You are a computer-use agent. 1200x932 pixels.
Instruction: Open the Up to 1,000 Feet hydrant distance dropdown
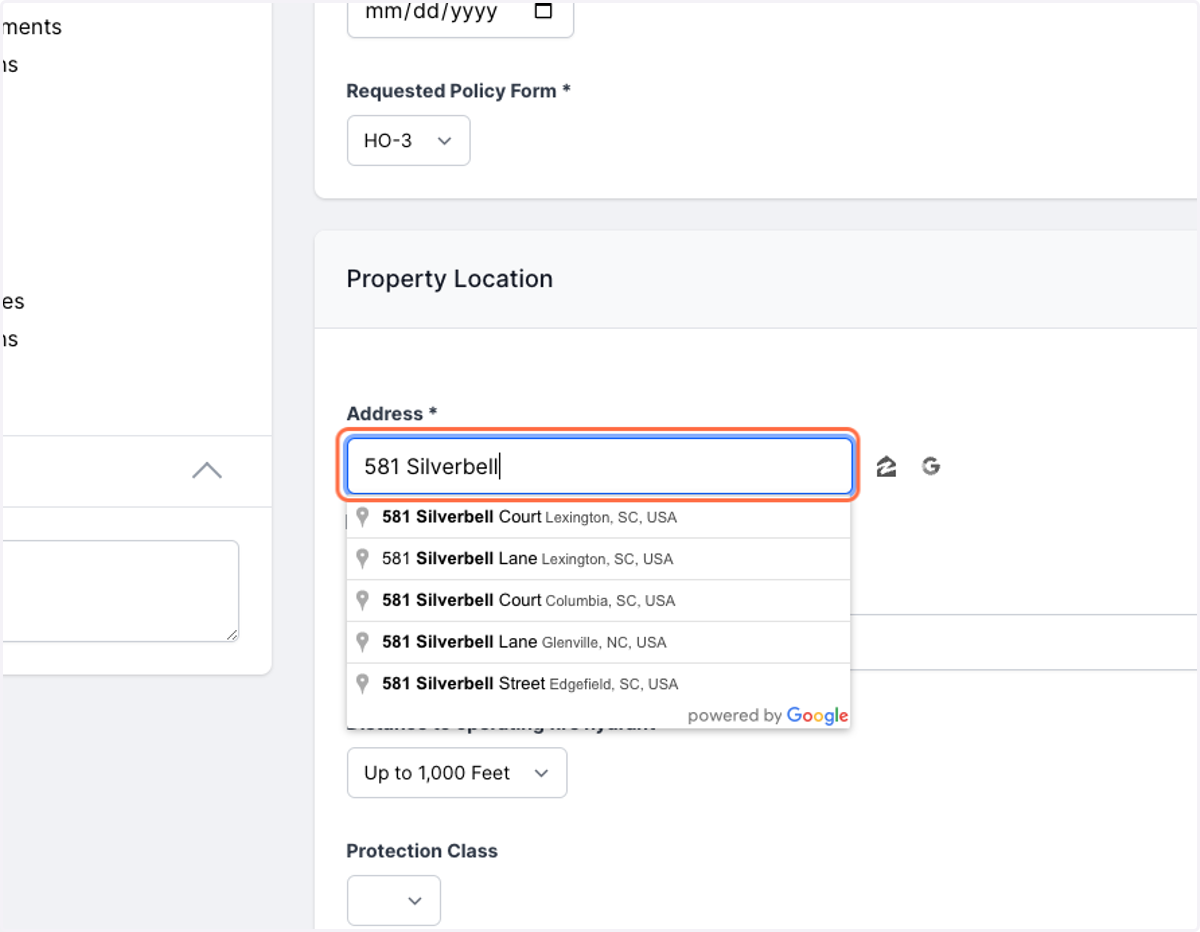457,773
